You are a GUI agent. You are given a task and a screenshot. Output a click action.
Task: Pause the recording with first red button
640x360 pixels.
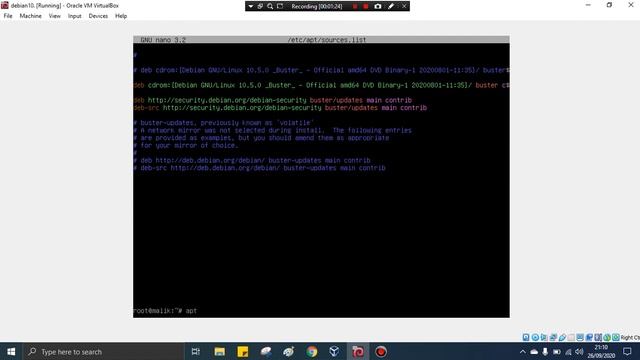coord(355,6)
